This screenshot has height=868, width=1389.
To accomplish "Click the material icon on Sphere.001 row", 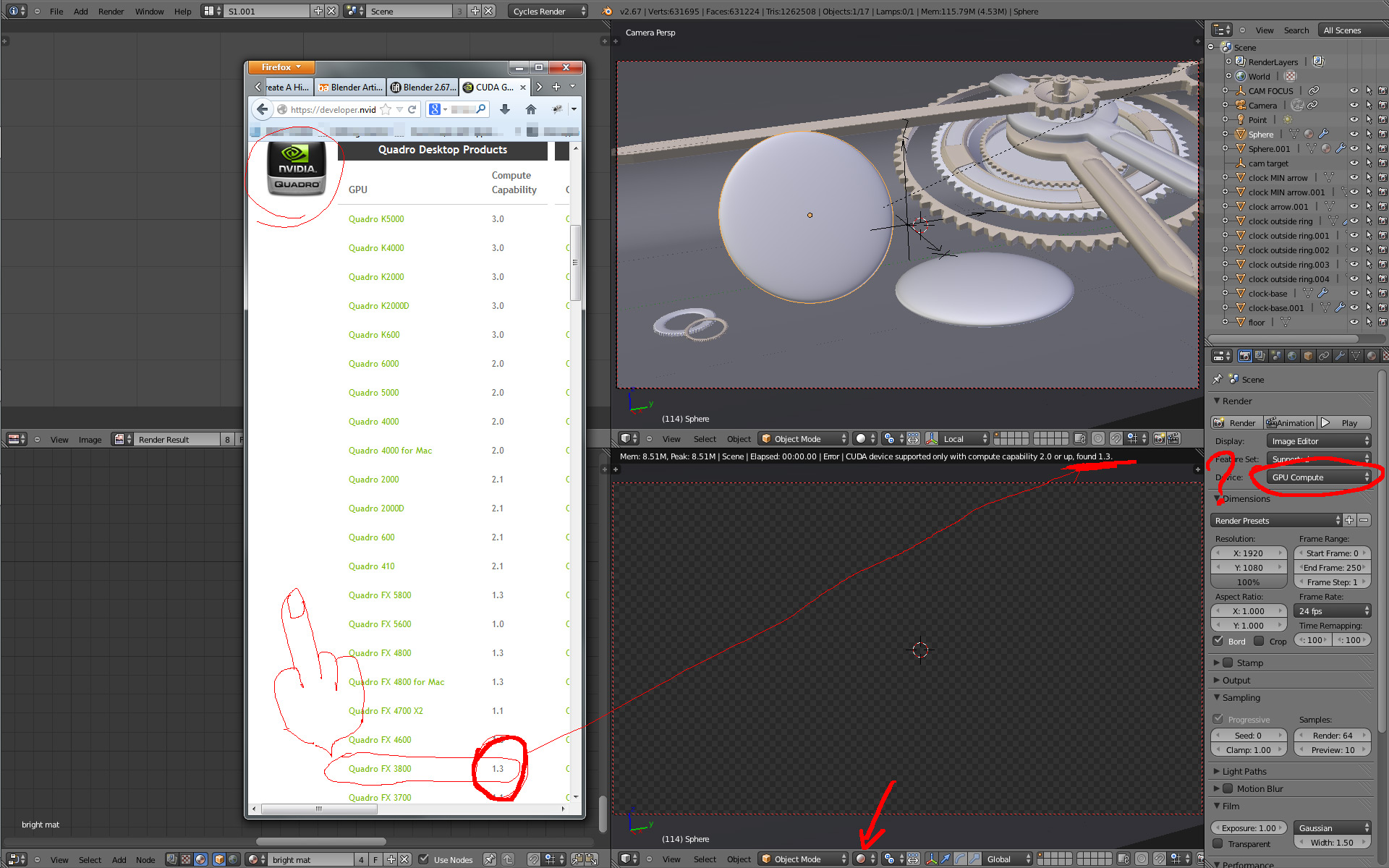I will click(1325, 148).
